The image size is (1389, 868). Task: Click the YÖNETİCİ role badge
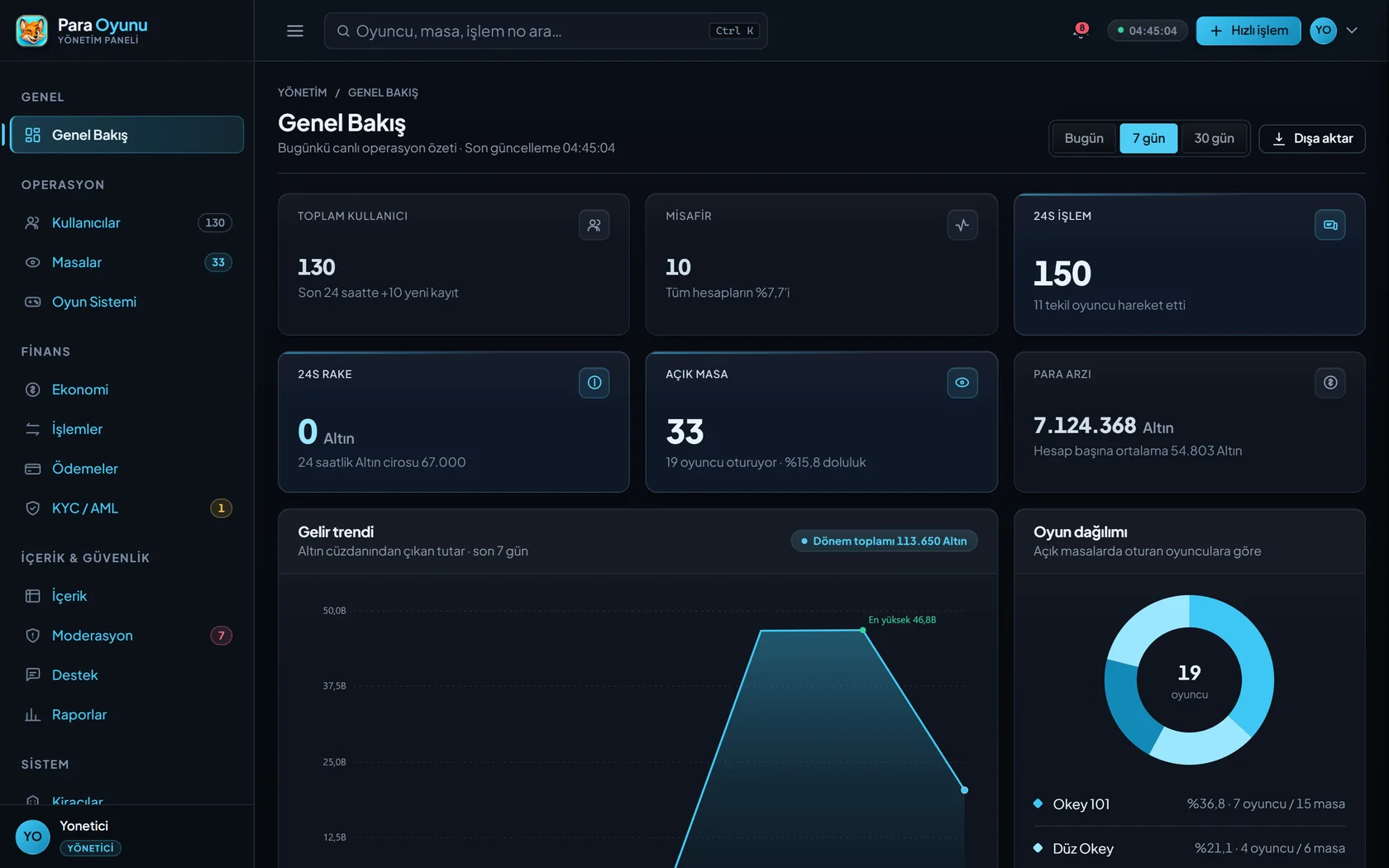pos(90,848)
